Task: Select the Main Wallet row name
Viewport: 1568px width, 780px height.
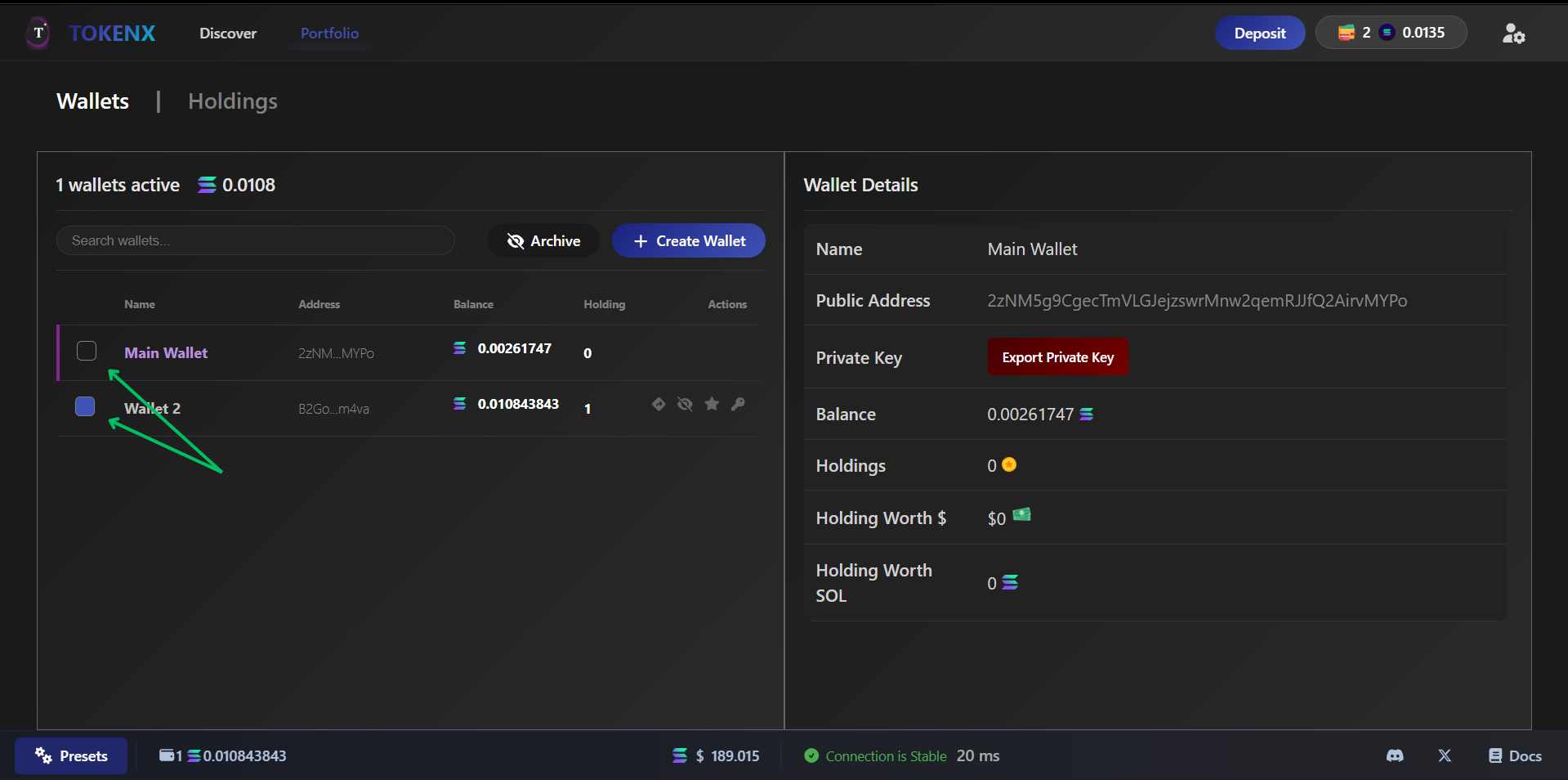Action: pyautogui.click(x=166, y=353)
